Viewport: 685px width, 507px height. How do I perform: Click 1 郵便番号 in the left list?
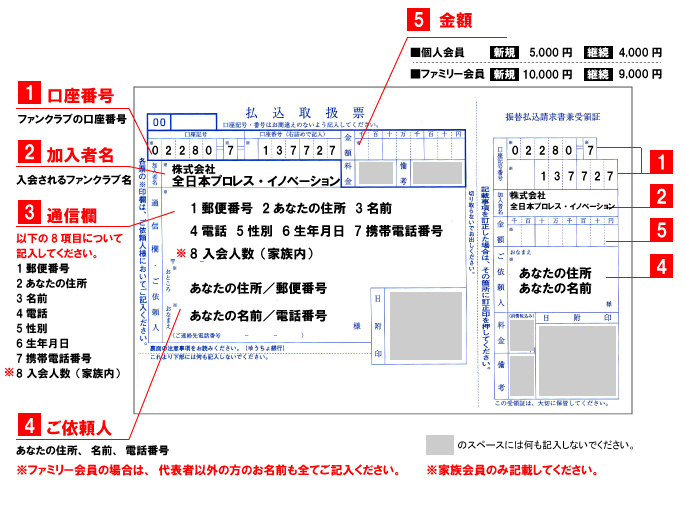(43, 268)
